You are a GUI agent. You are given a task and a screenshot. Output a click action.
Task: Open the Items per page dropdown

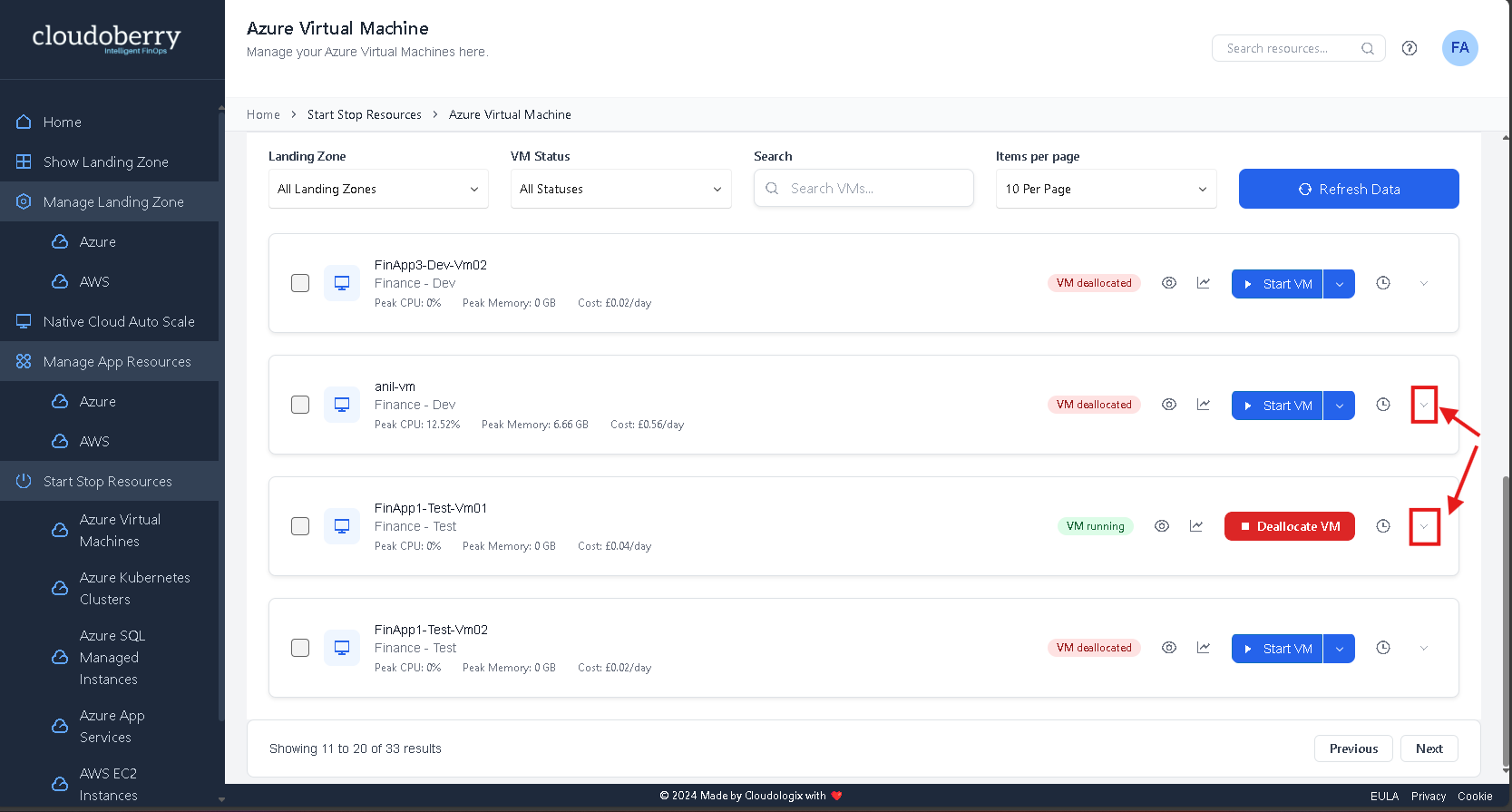(x=1106, y=189)
